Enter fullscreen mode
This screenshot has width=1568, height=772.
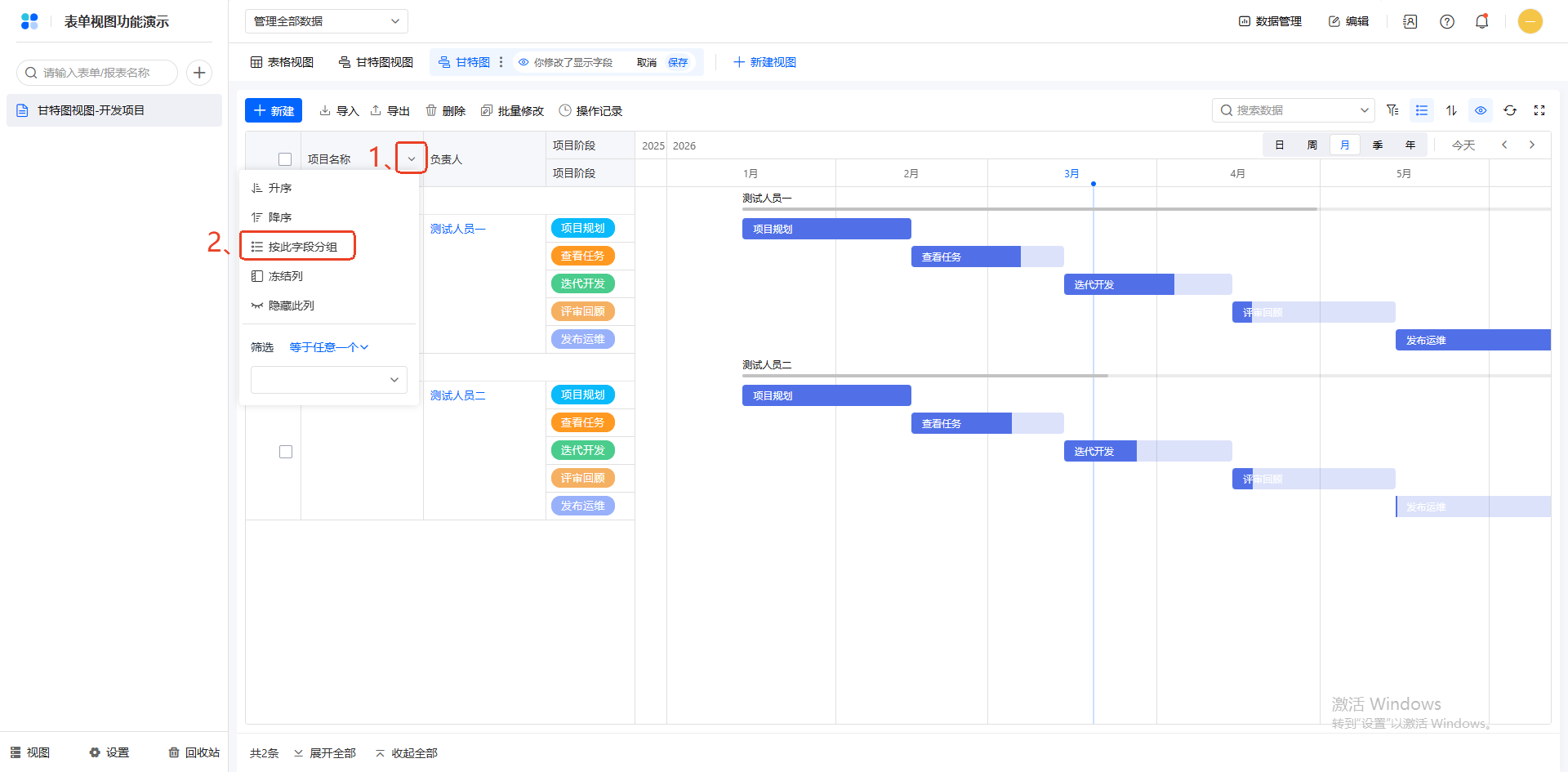click(x=1539, y=110)
